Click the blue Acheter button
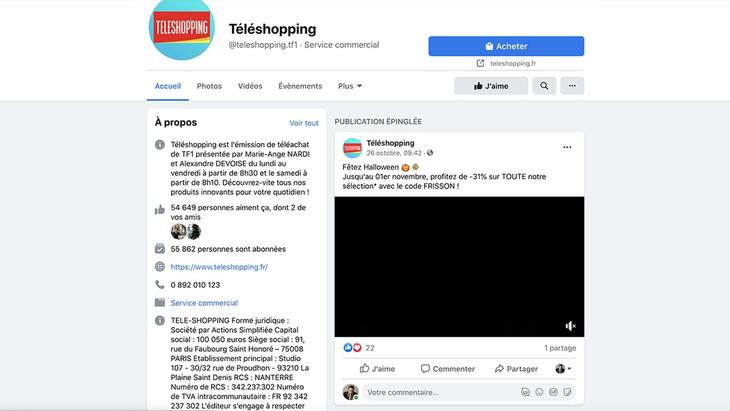The width and height of the screenshot is (730, 411). (x=506, y=46)
